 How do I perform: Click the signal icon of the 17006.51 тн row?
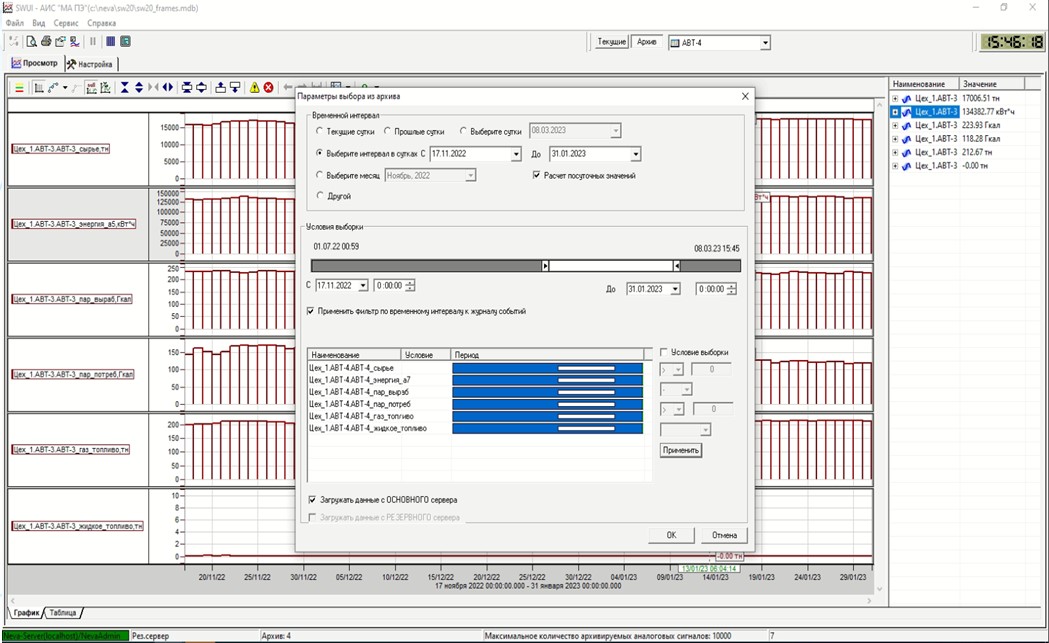tap(907, 98)
